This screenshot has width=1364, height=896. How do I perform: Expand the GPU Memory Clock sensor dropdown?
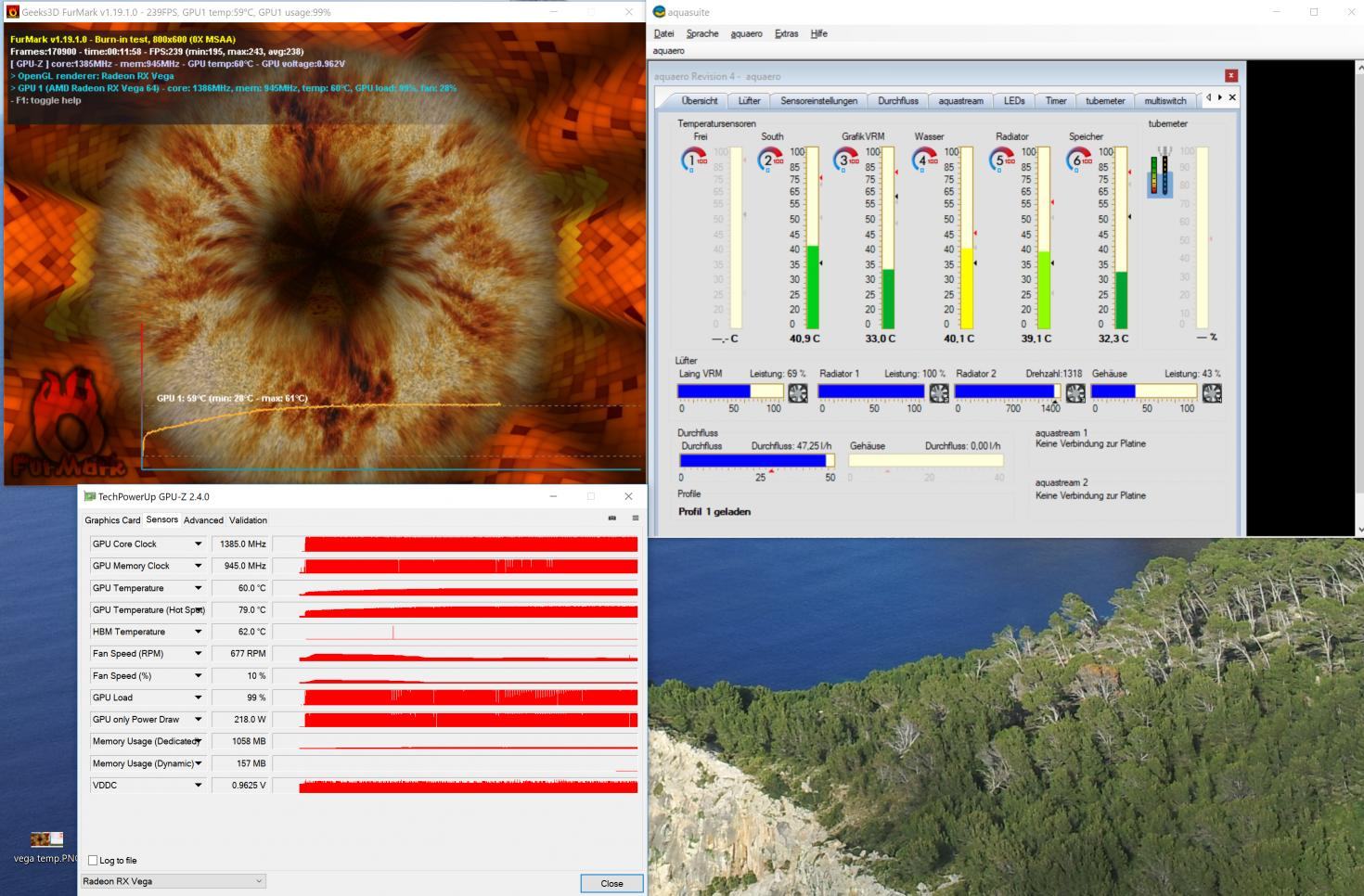pyautogui.click(x=198, y=566)
